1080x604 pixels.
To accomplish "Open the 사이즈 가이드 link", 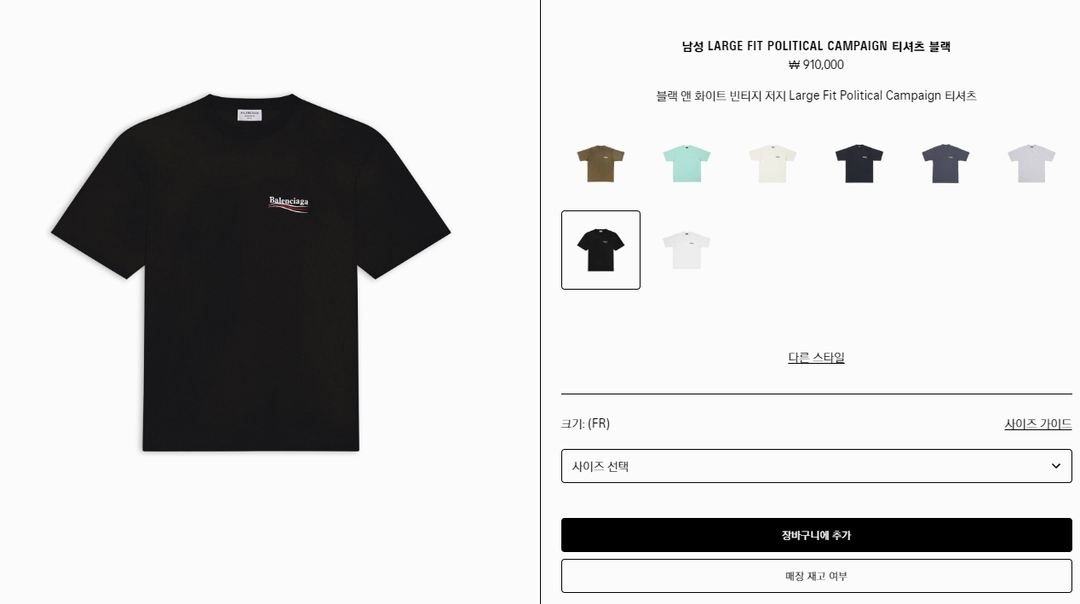I will 1037,424.
